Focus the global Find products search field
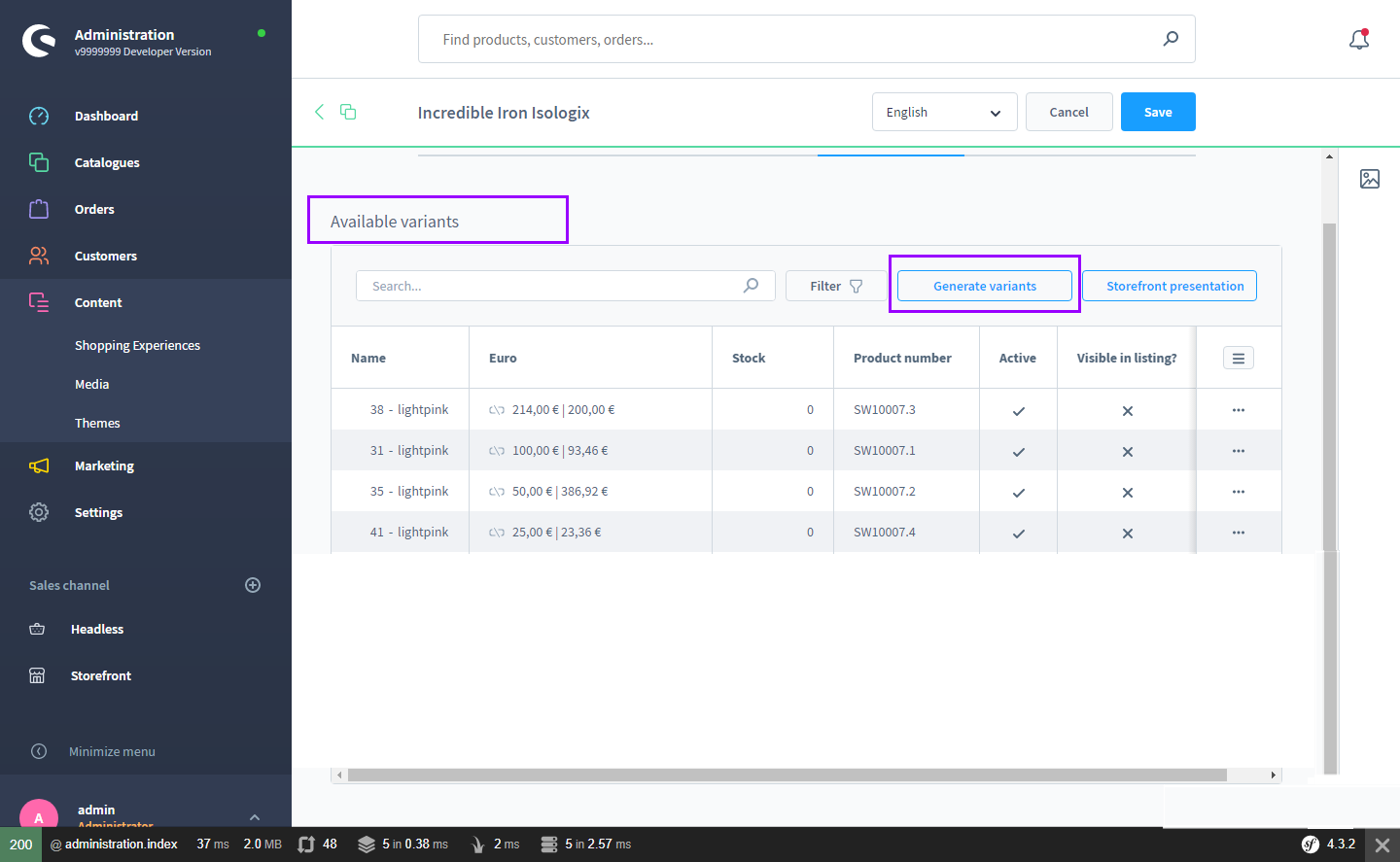The width and height of the screenshot is (1400, 862). pyautogui.click(x=807, y=39)
